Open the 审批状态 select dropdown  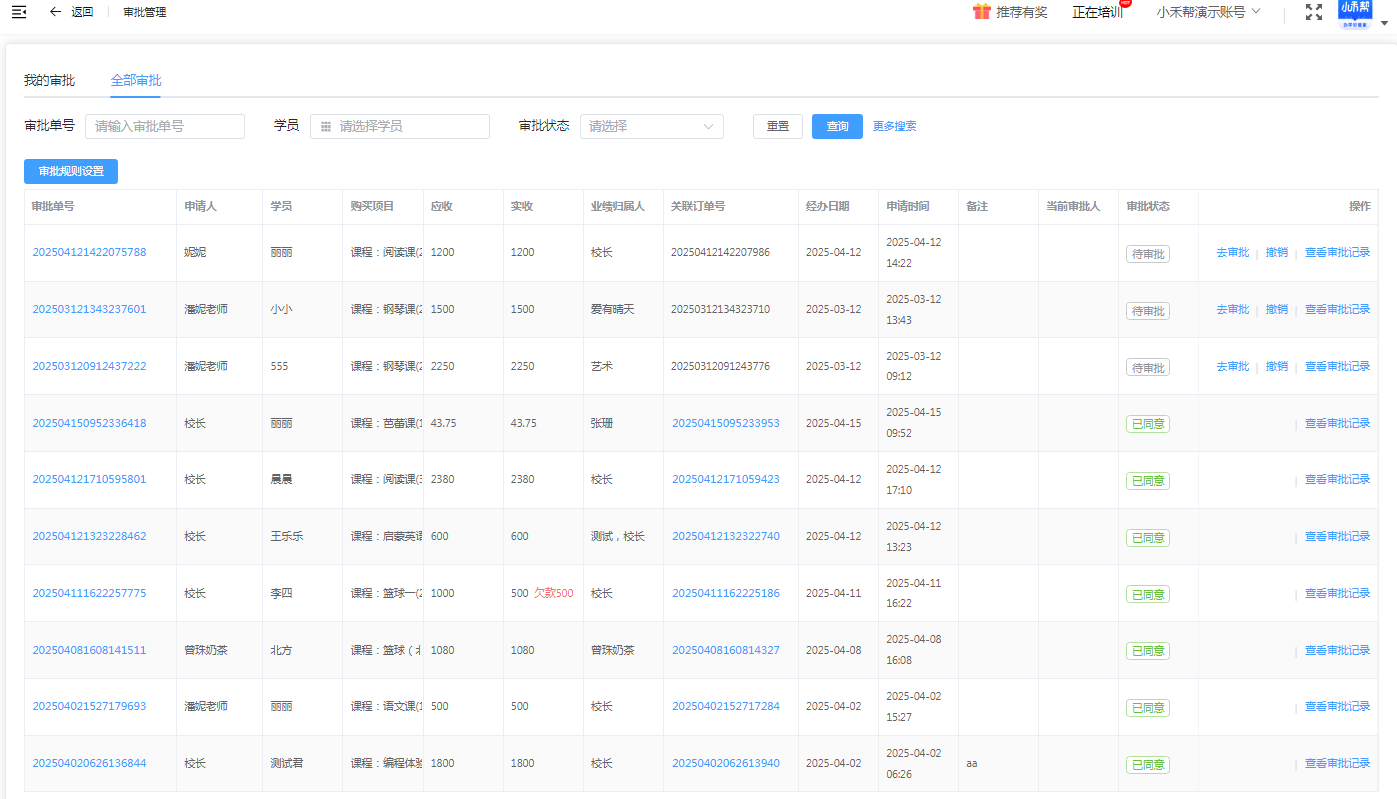click(x=651, y=126)
